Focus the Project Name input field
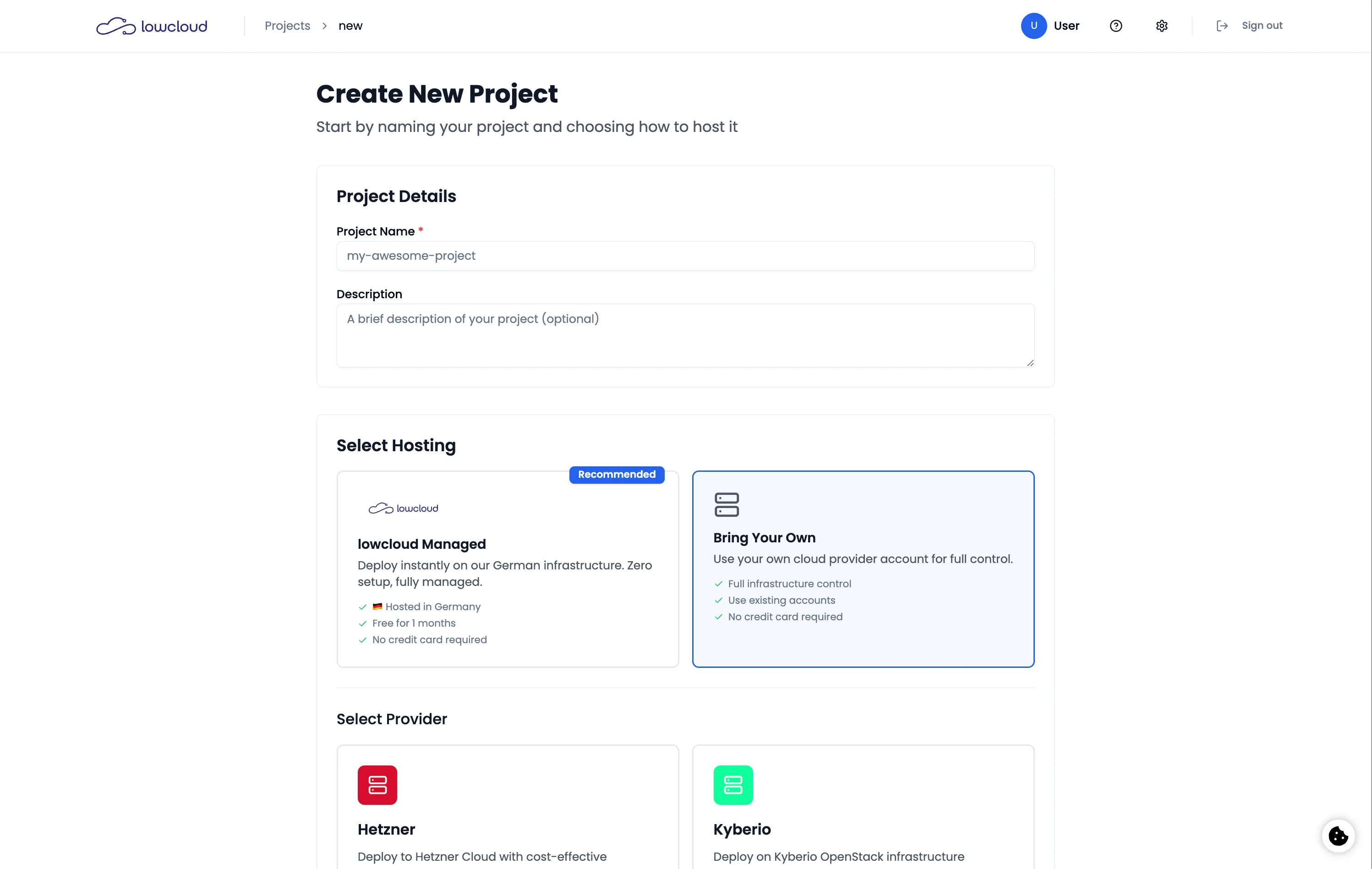This screenshot has height=869, width=1372. tap(684, 256)
